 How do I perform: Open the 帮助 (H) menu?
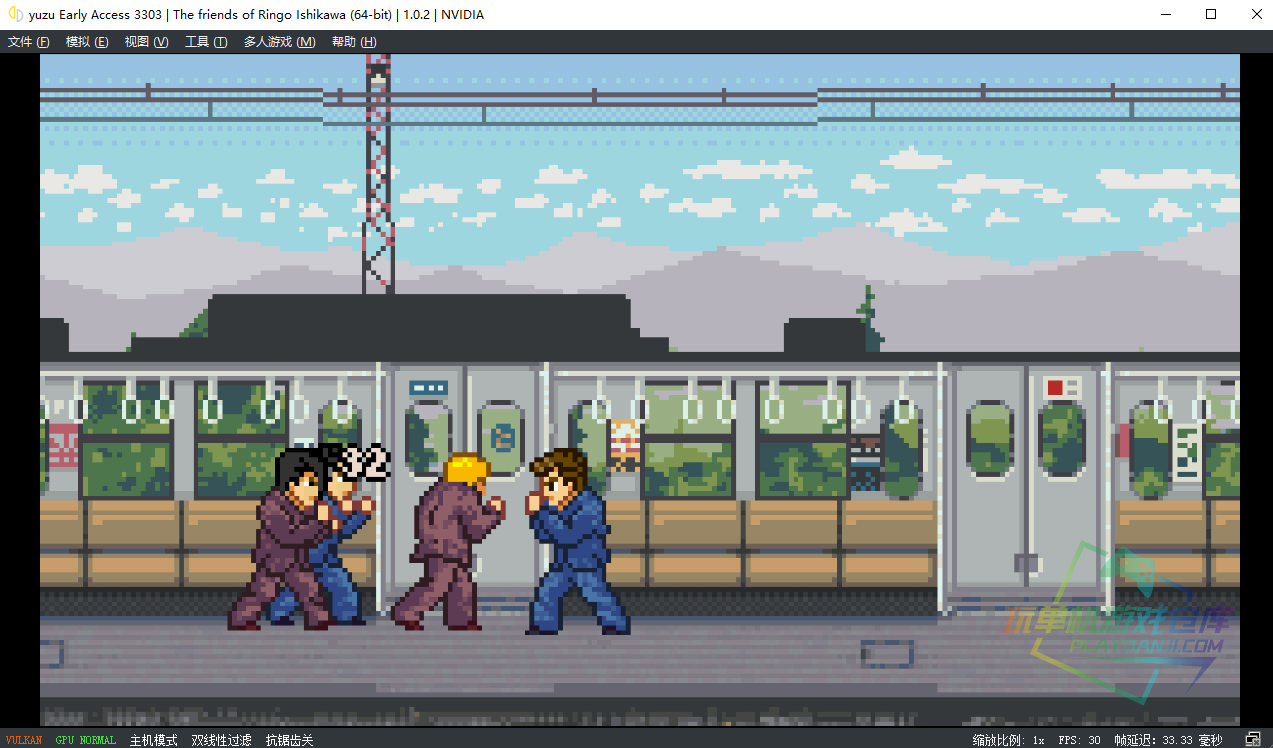click(354, 42)
